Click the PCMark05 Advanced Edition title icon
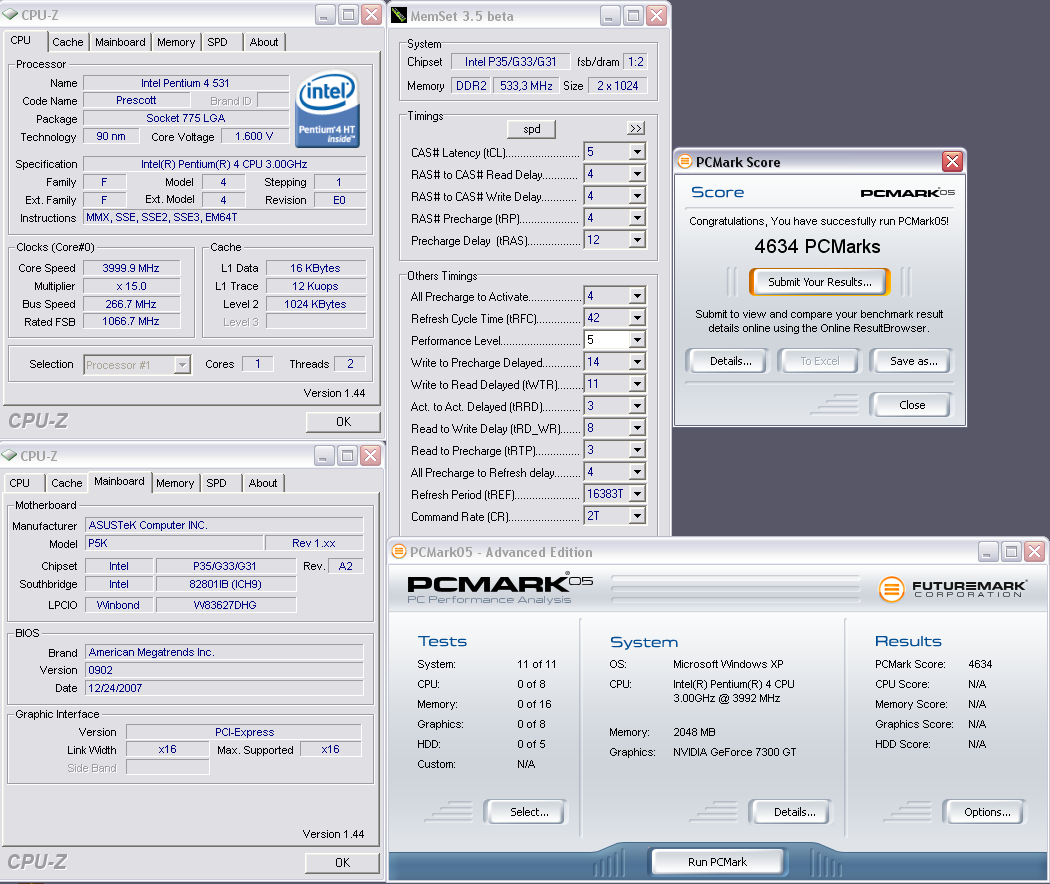 tap(399, 551)
